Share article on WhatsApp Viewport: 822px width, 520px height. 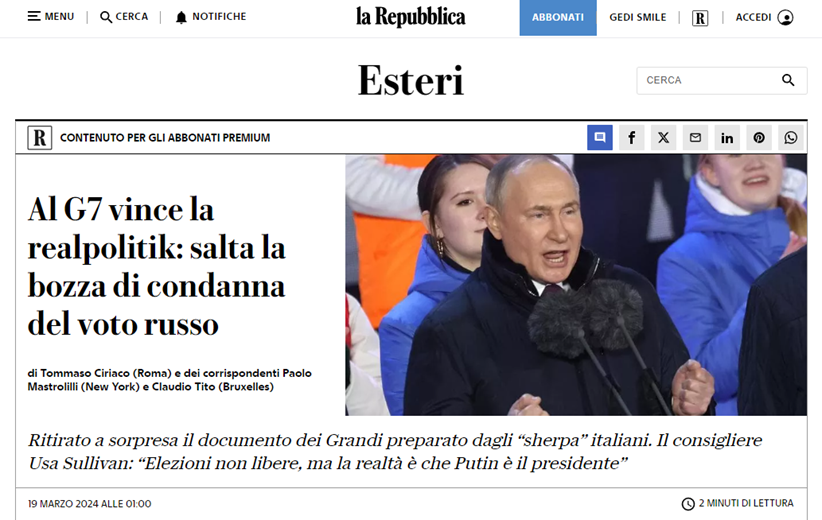click(791, 137)
